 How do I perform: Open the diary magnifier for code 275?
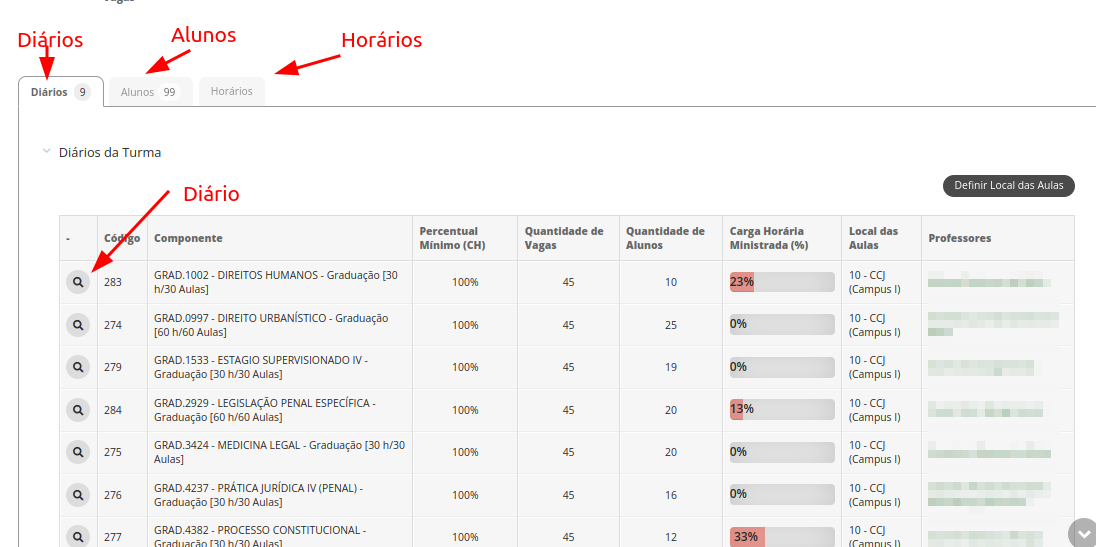pyautogui.click(x=78, y=452)
